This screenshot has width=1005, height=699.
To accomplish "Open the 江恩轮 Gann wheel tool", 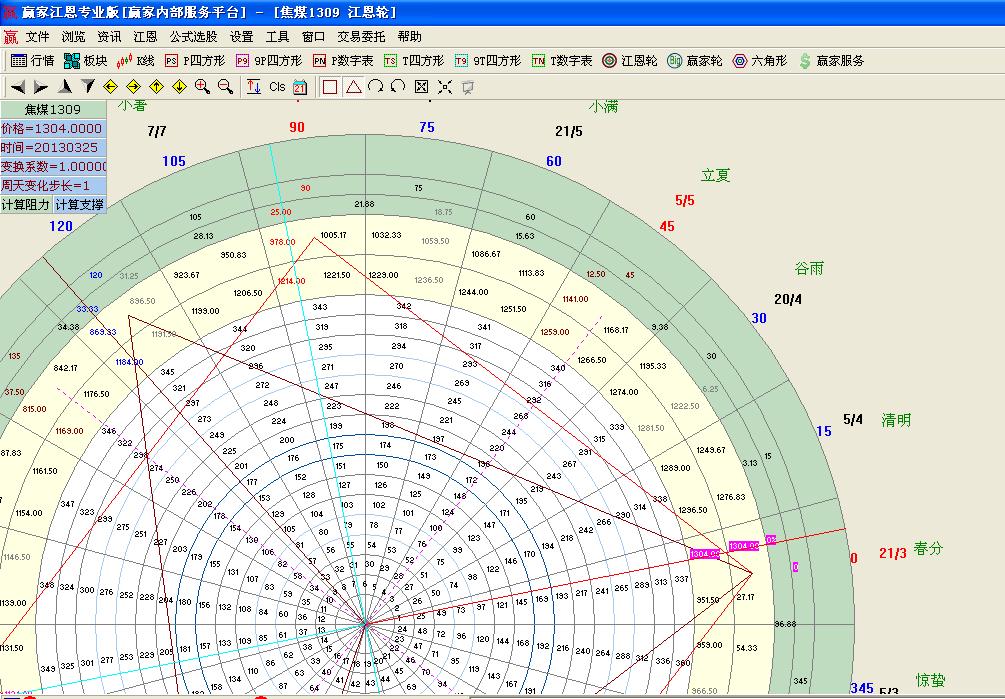I will [629, 61].
